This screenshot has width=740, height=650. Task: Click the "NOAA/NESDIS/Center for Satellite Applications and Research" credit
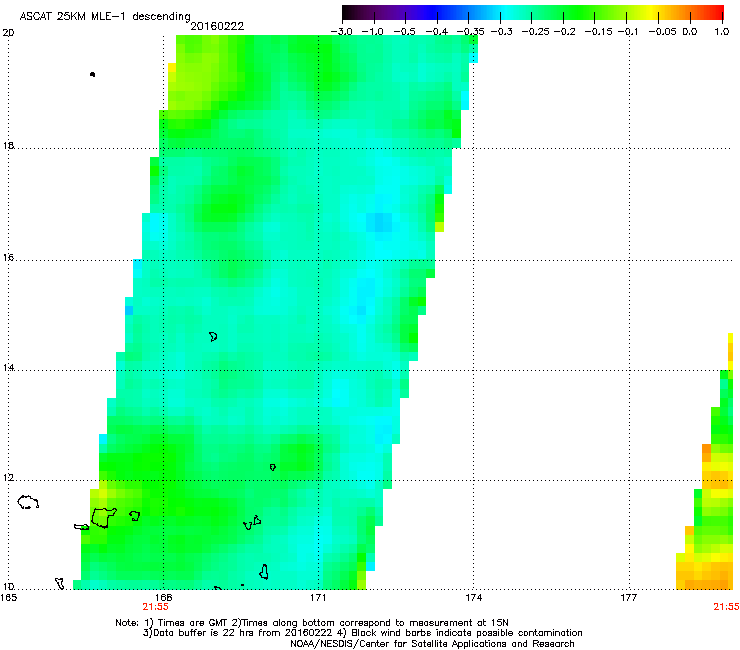coord(432,644)
